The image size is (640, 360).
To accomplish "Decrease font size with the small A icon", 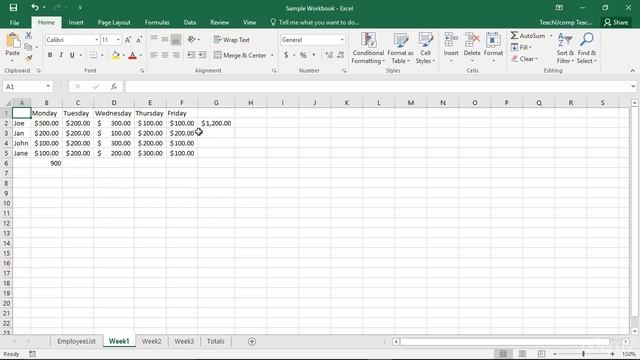I will click(139, 40).
